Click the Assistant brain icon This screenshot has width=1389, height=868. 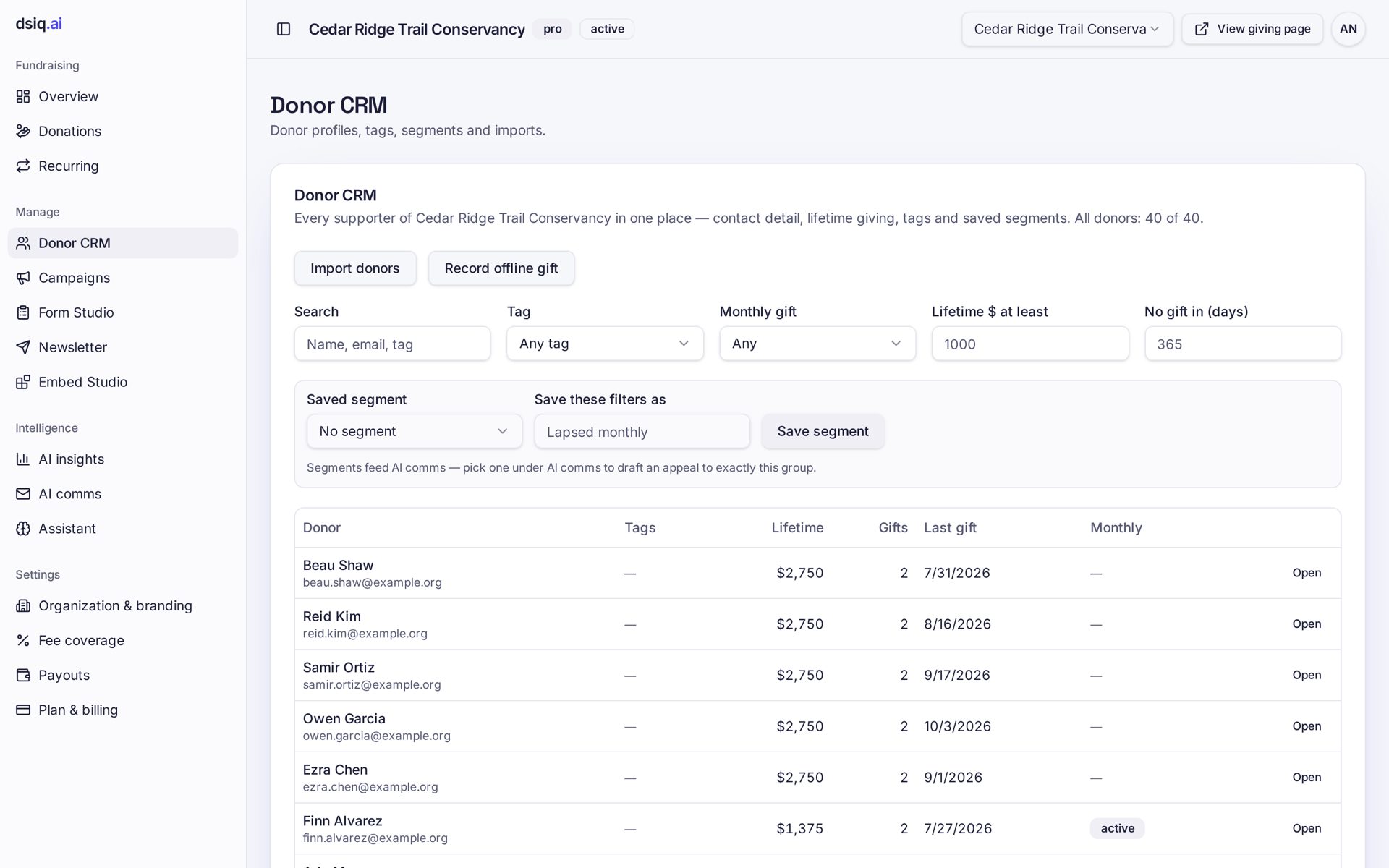(23, 529)
